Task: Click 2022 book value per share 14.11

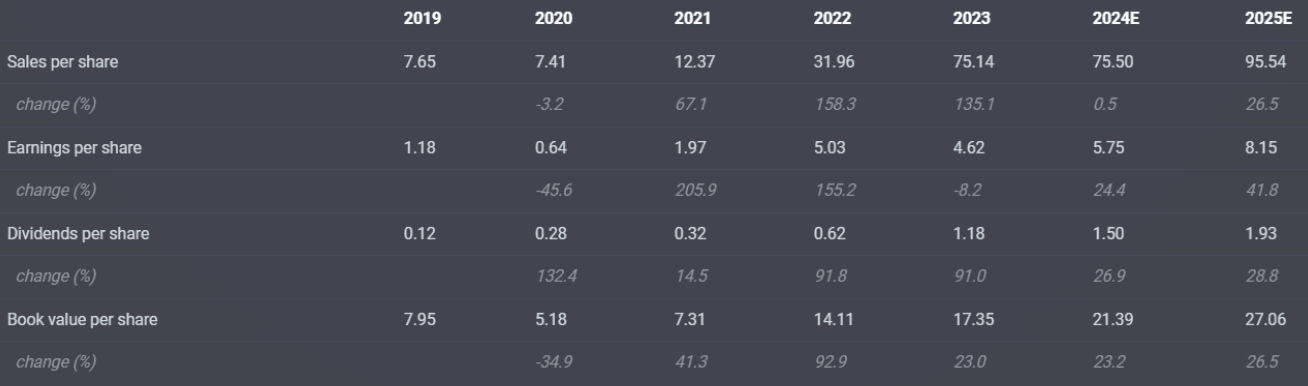Action: [829, 320]
